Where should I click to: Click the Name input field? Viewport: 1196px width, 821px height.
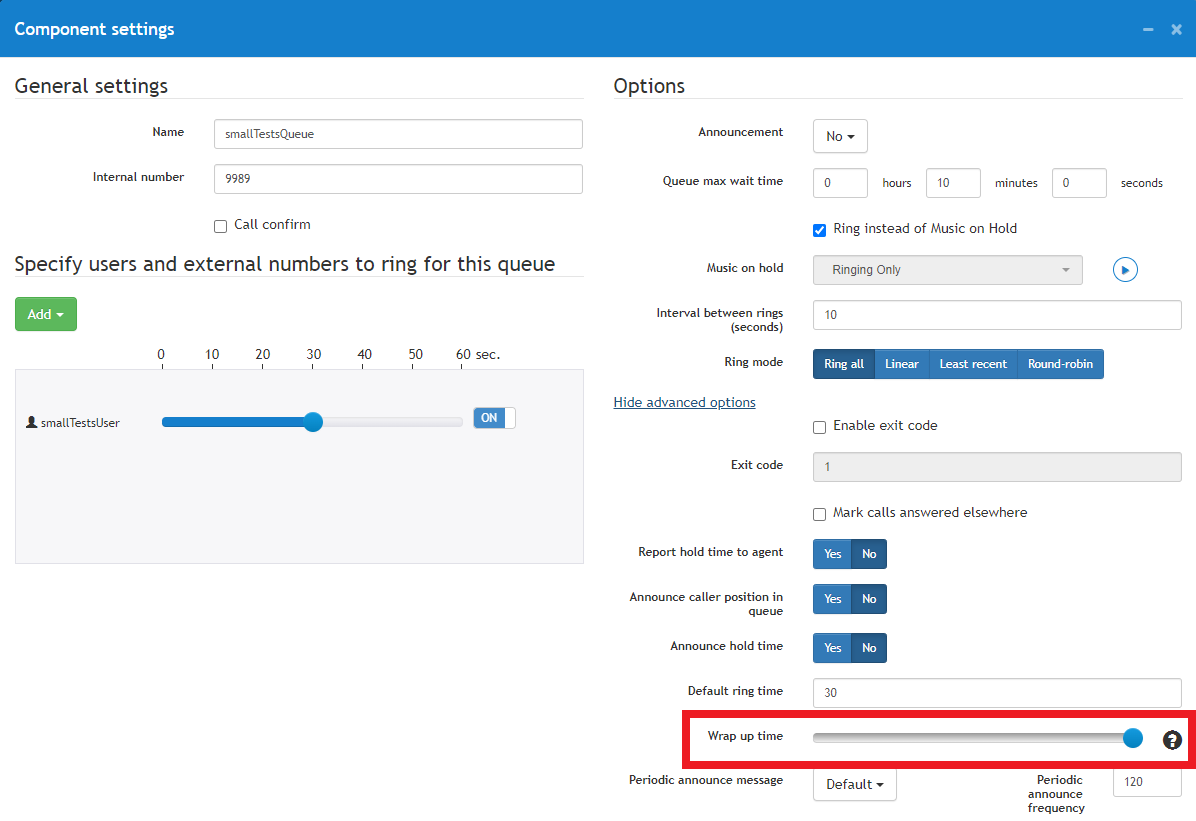[x=398, y=134]
